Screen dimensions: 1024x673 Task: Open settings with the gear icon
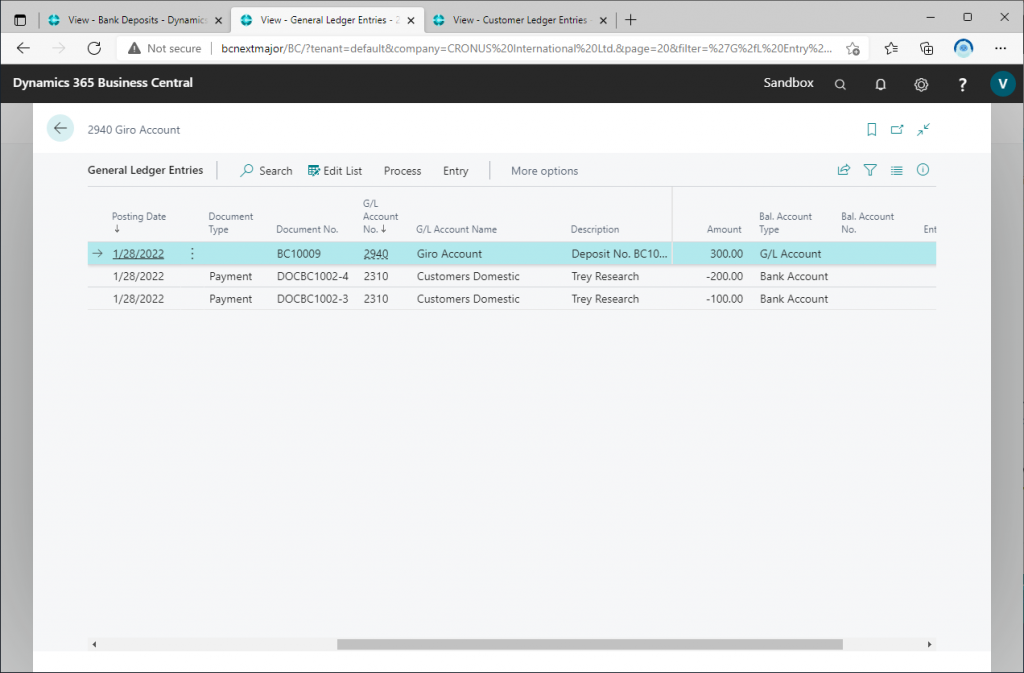921,84
